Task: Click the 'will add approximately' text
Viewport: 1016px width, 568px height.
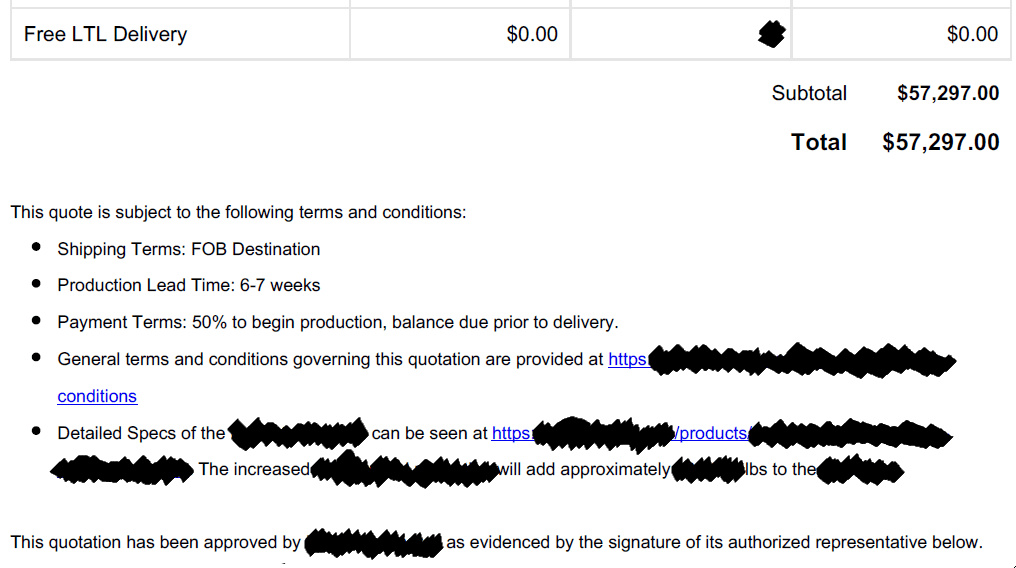Action: [584, 469]
